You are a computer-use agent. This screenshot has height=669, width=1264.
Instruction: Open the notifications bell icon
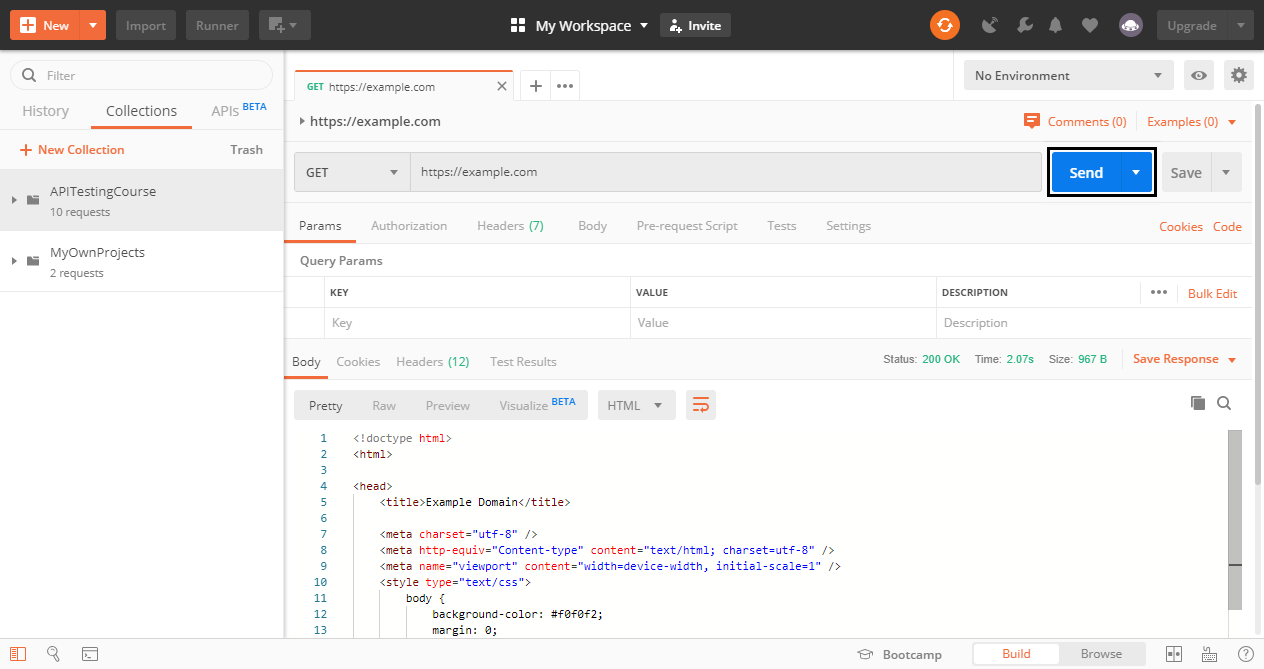pos(1055,26)
